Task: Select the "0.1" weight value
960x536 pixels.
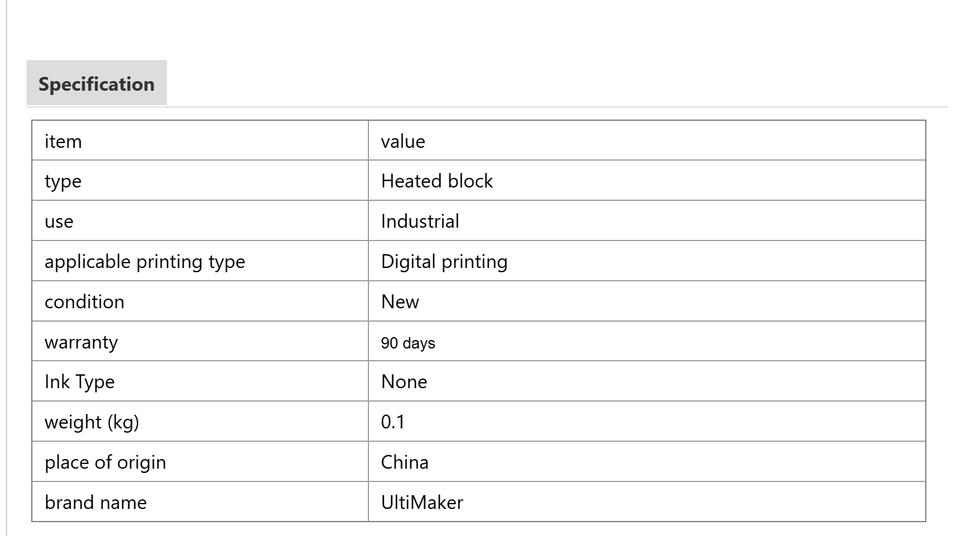Action: tap(393, 422)
